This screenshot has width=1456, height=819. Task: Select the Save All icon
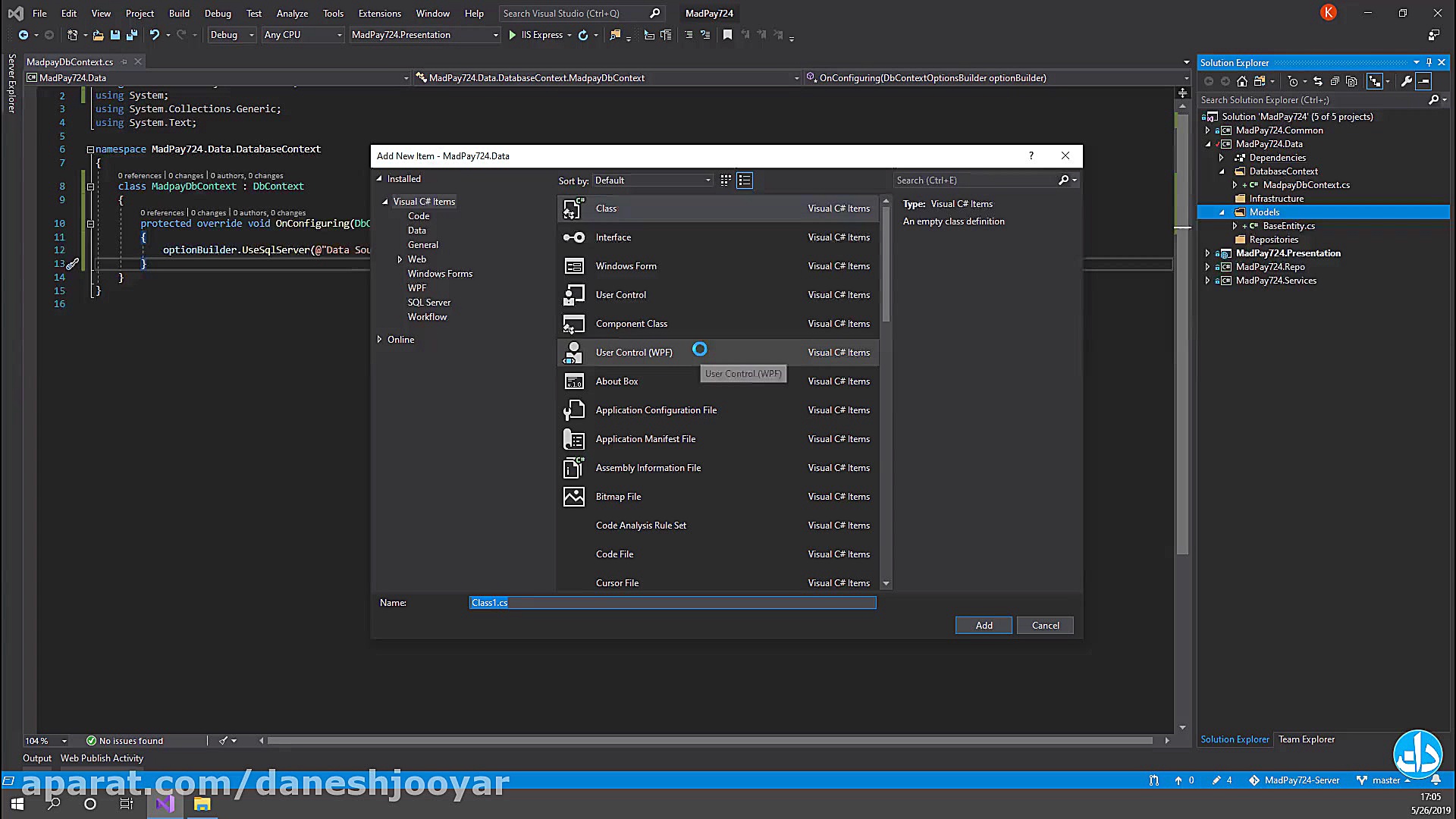pos(131,35)
